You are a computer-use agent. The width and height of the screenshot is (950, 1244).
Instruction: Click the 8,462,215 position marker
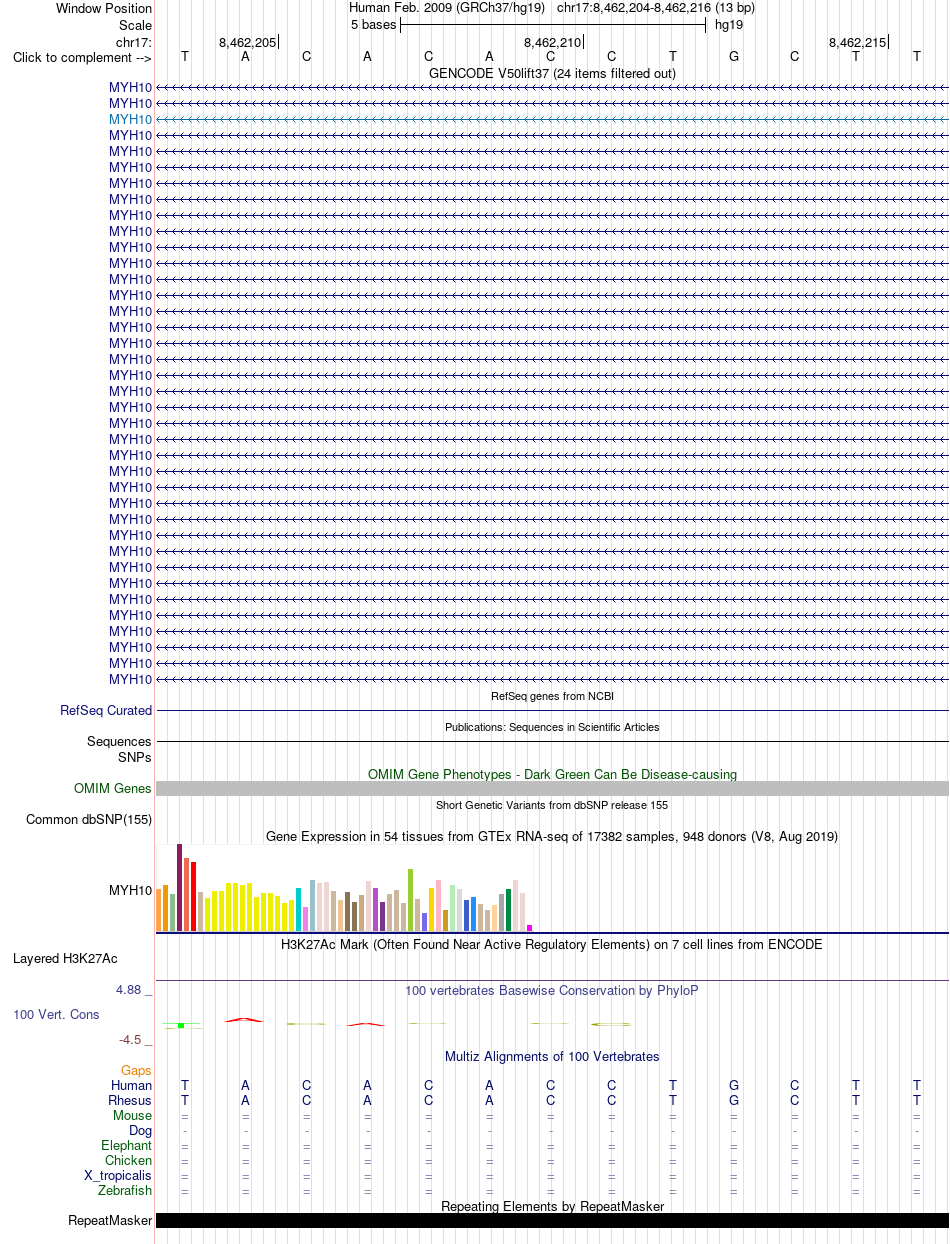[x=858, y=42]
